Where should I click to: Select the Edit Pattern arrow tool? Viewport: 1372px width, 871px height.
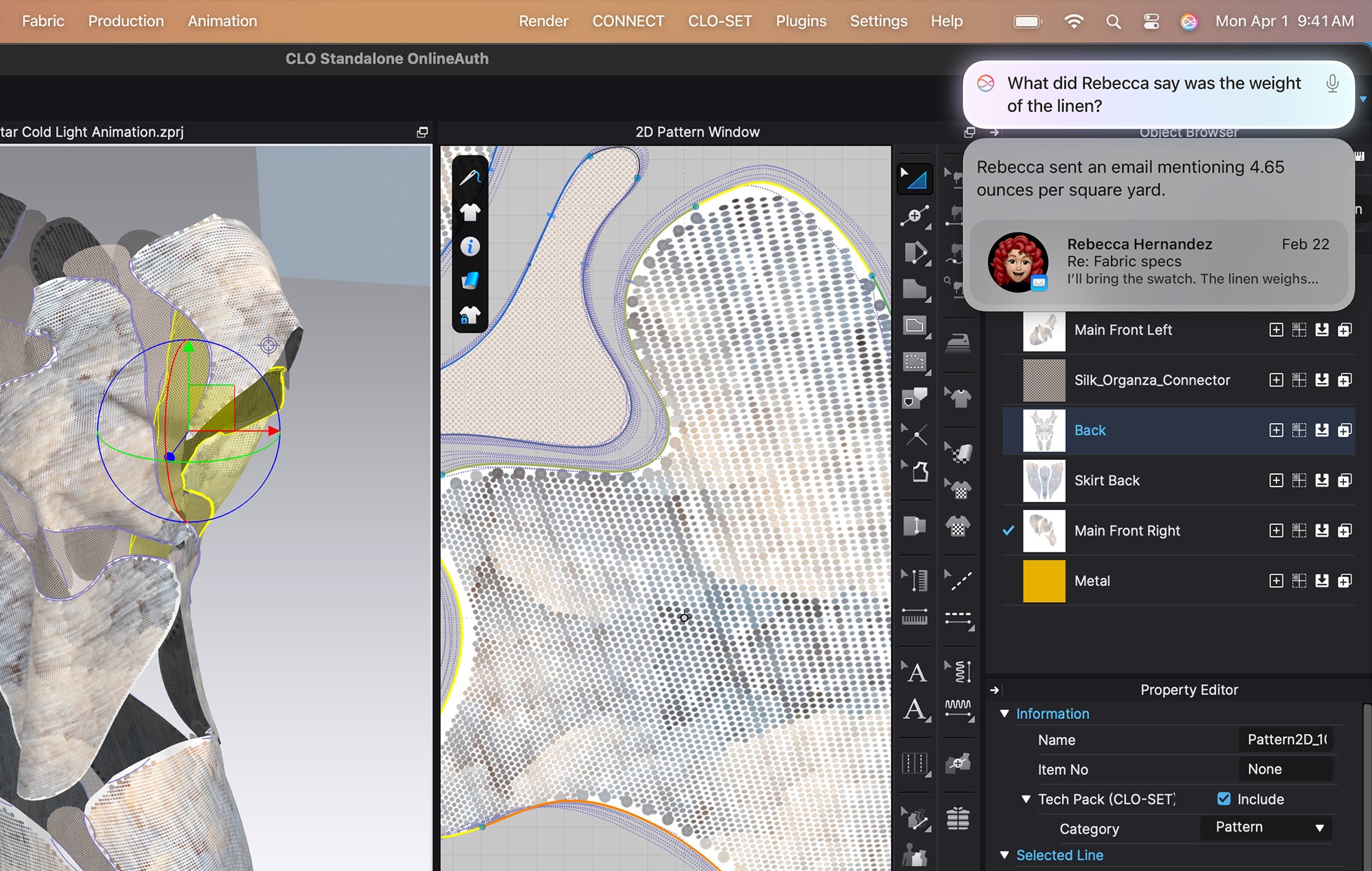tap(915, 179)
